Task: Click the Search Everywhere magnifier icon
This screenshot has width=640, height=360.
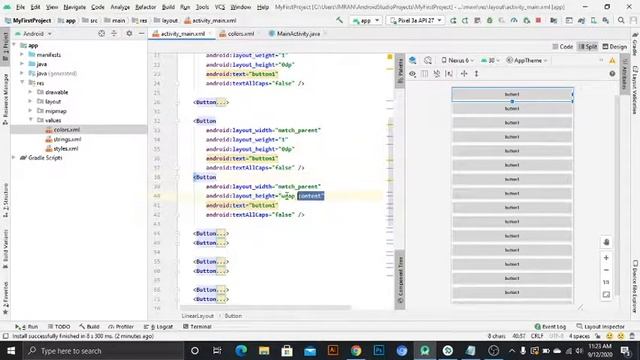Action: click(621, 20)
